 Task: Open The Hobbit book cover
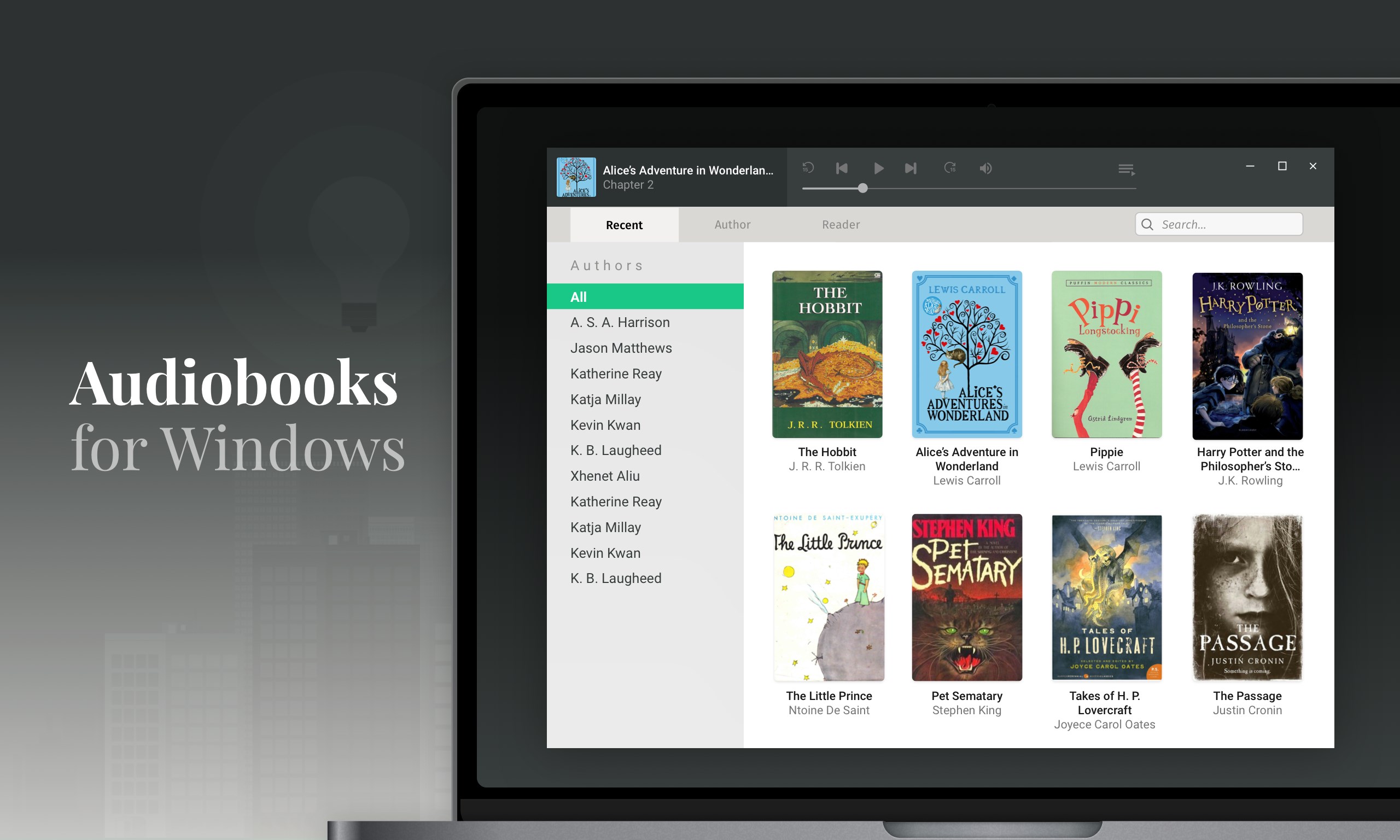[827, 354]
